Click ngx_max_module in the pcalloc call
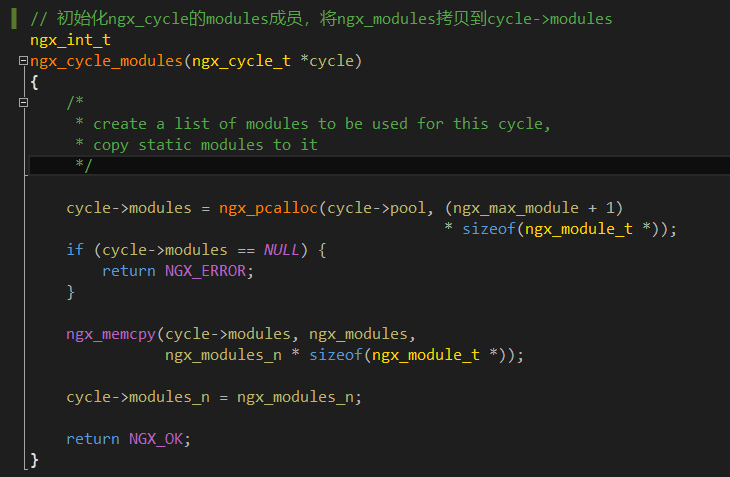The width and height of the screenshot is (730, 477). pyautogui.click(x=516, y=208)
